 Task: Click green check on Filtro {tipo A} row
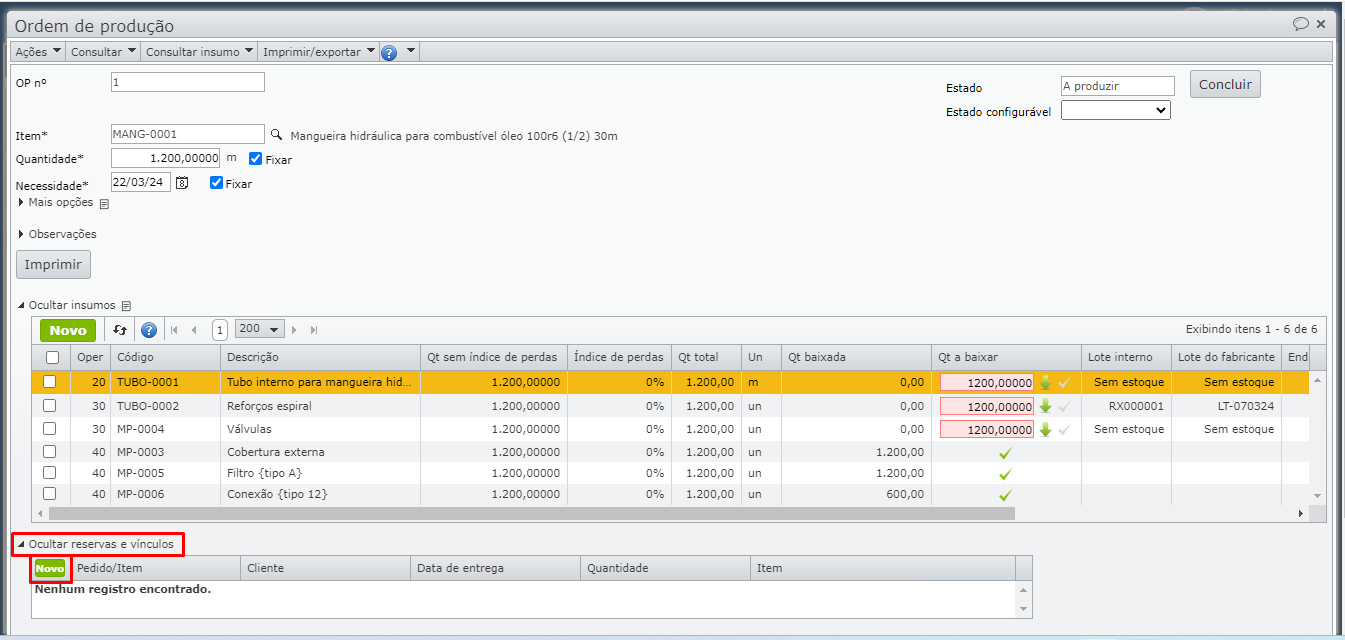(1005, 474)
